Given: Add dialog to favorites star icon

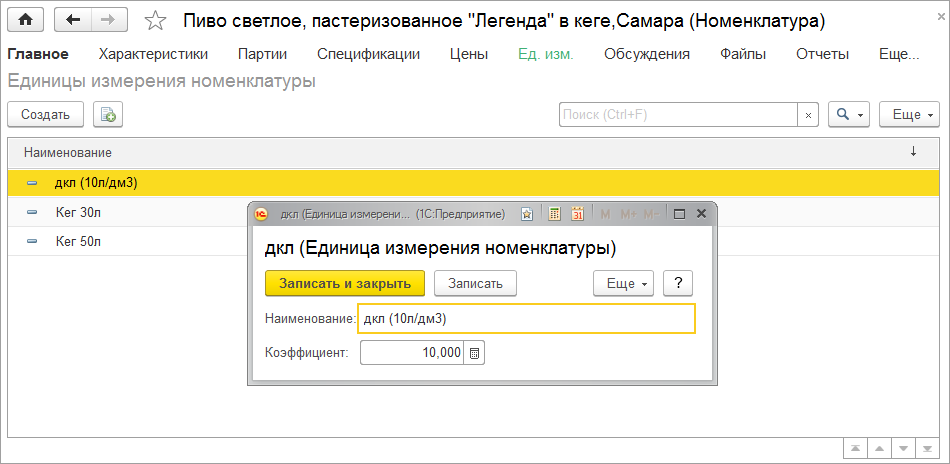Looking at the screenshot, I should (527, 214).
